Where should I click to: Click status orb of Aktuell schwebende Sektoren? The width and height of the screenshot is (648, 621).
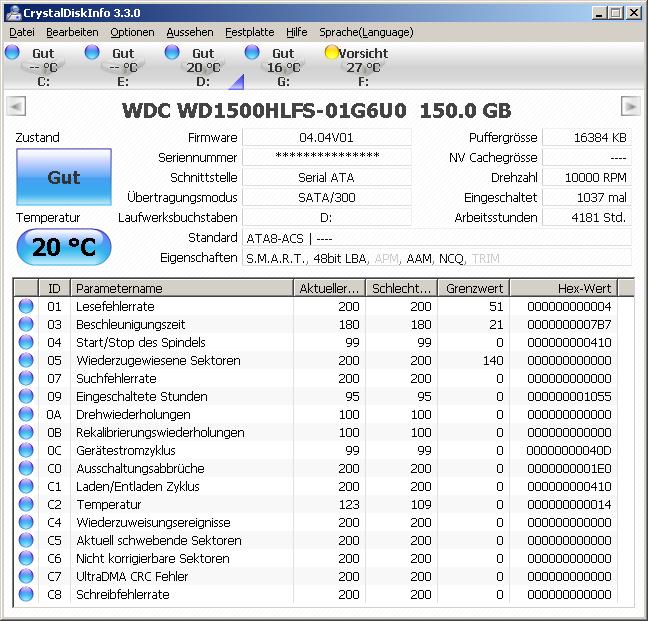click(26, 540)
